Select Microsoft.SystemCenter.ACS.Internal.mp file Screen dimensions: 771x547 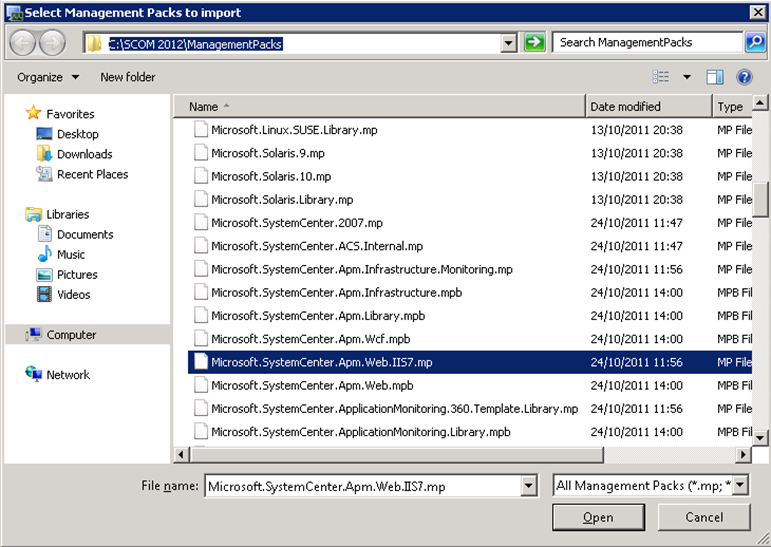317,246
